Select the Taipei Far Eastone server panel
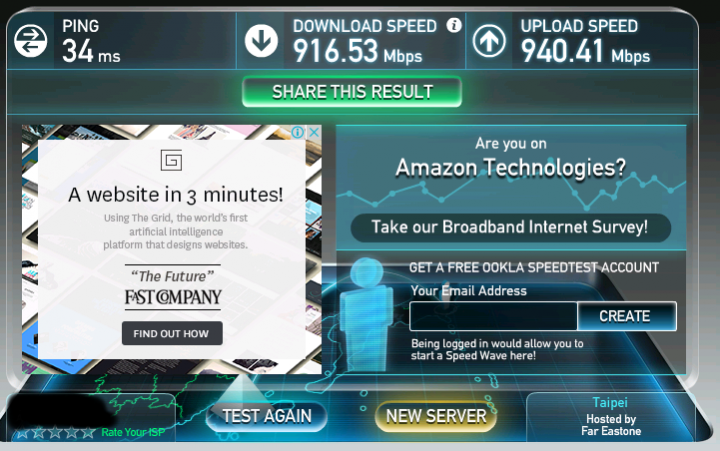This screenshot has height=451, width=720. tap(611, 417)
